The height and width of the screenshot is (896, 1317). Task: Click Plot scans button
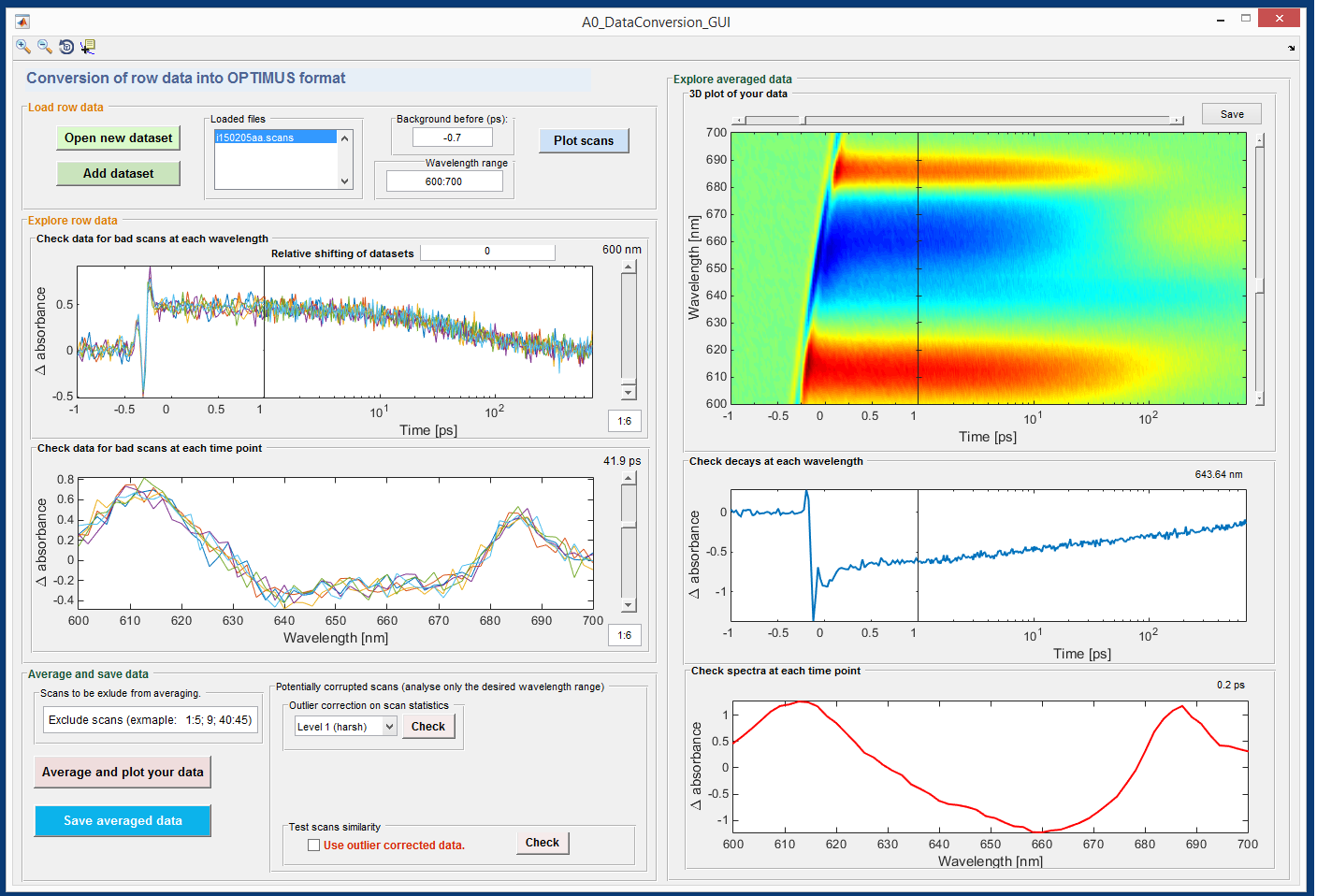pyautogui.click(x=584, y=140)
